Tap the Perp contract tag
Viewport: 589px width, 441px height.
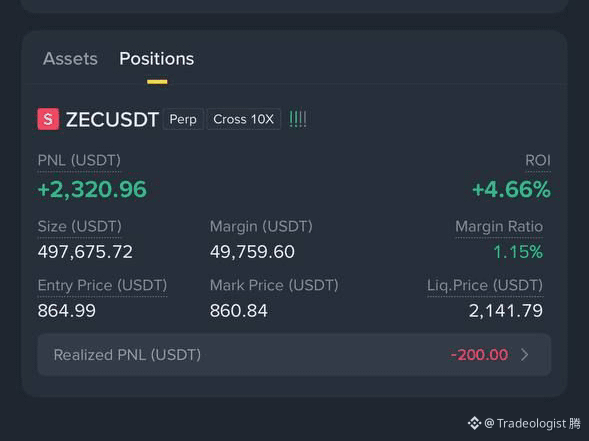[x=183, y=119]
